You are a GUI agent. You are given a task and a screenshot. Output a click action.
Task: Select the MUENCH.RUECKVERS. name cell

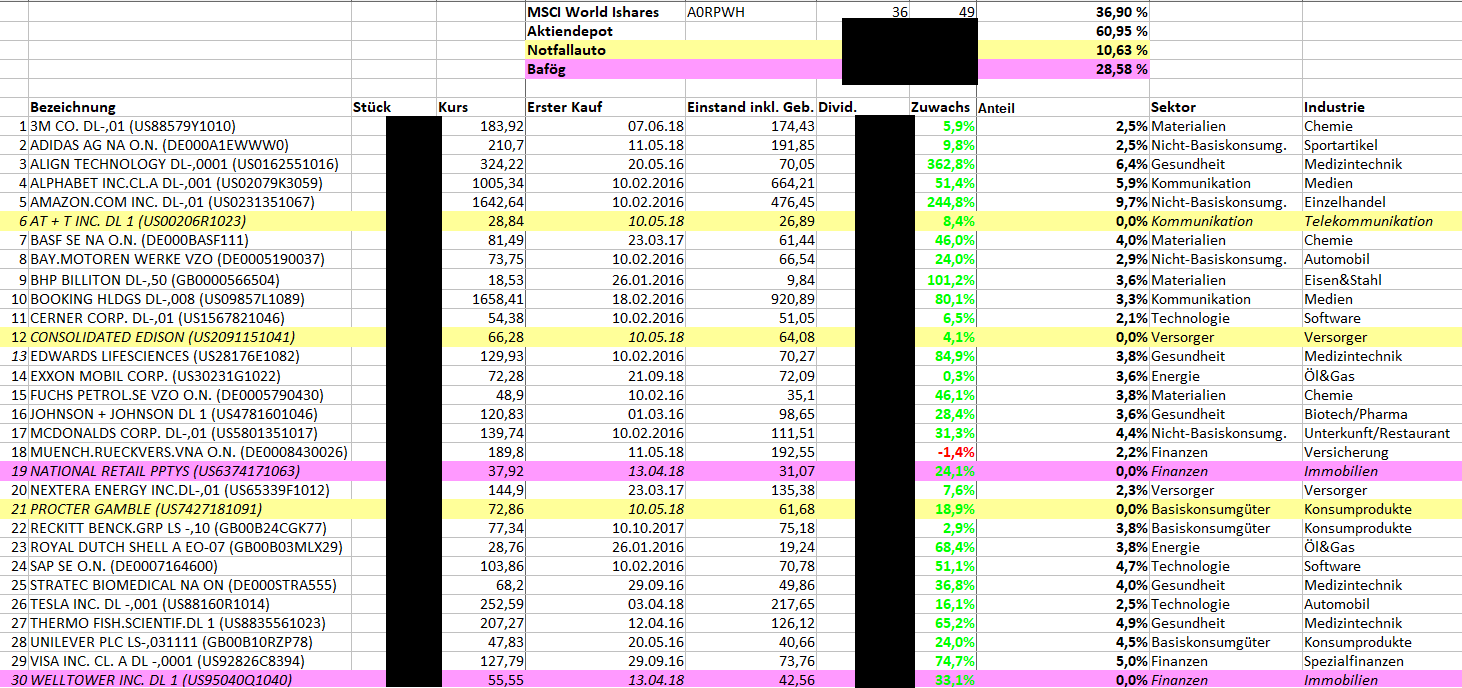point(190,452)
